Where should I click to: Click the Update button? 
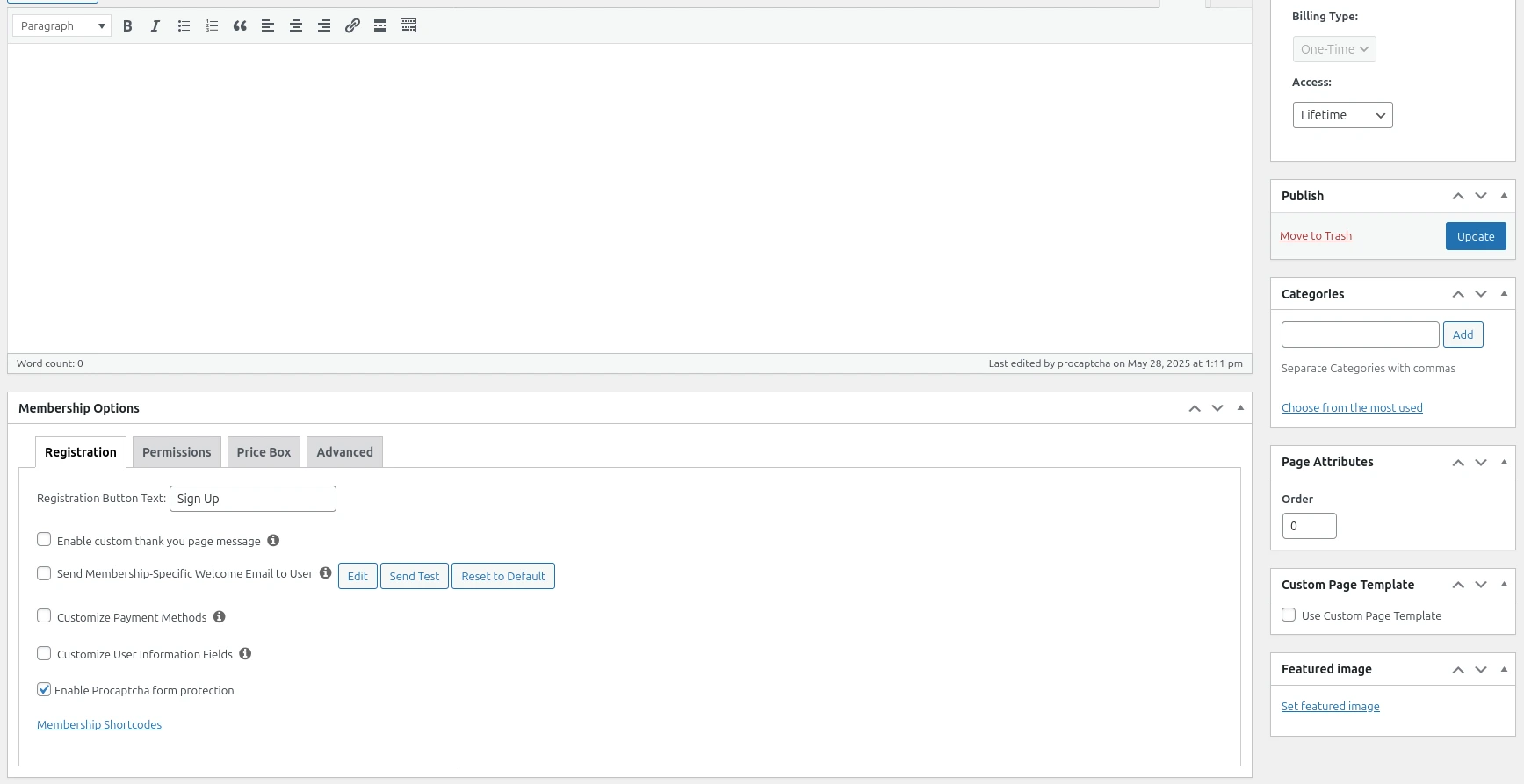pyautogui.click(x=1476, y=236)
